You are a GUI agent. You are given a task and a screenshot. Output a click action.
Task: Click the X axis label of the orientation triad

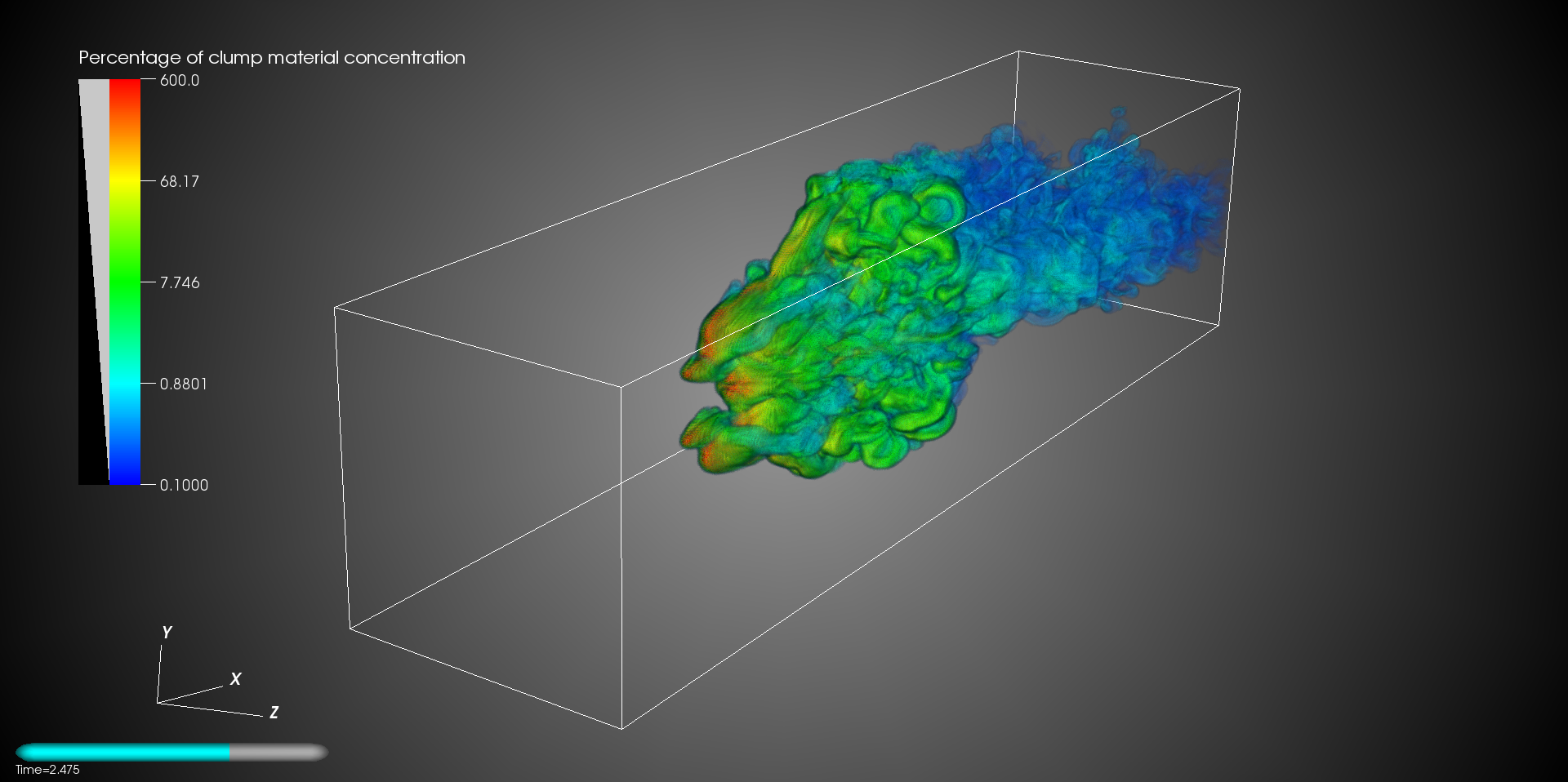(236, 679)
